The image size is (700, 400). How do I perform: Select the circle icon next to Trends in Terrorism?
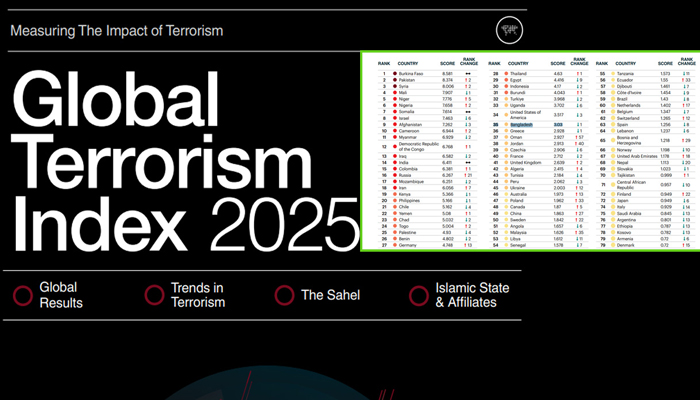pos(154,295)
